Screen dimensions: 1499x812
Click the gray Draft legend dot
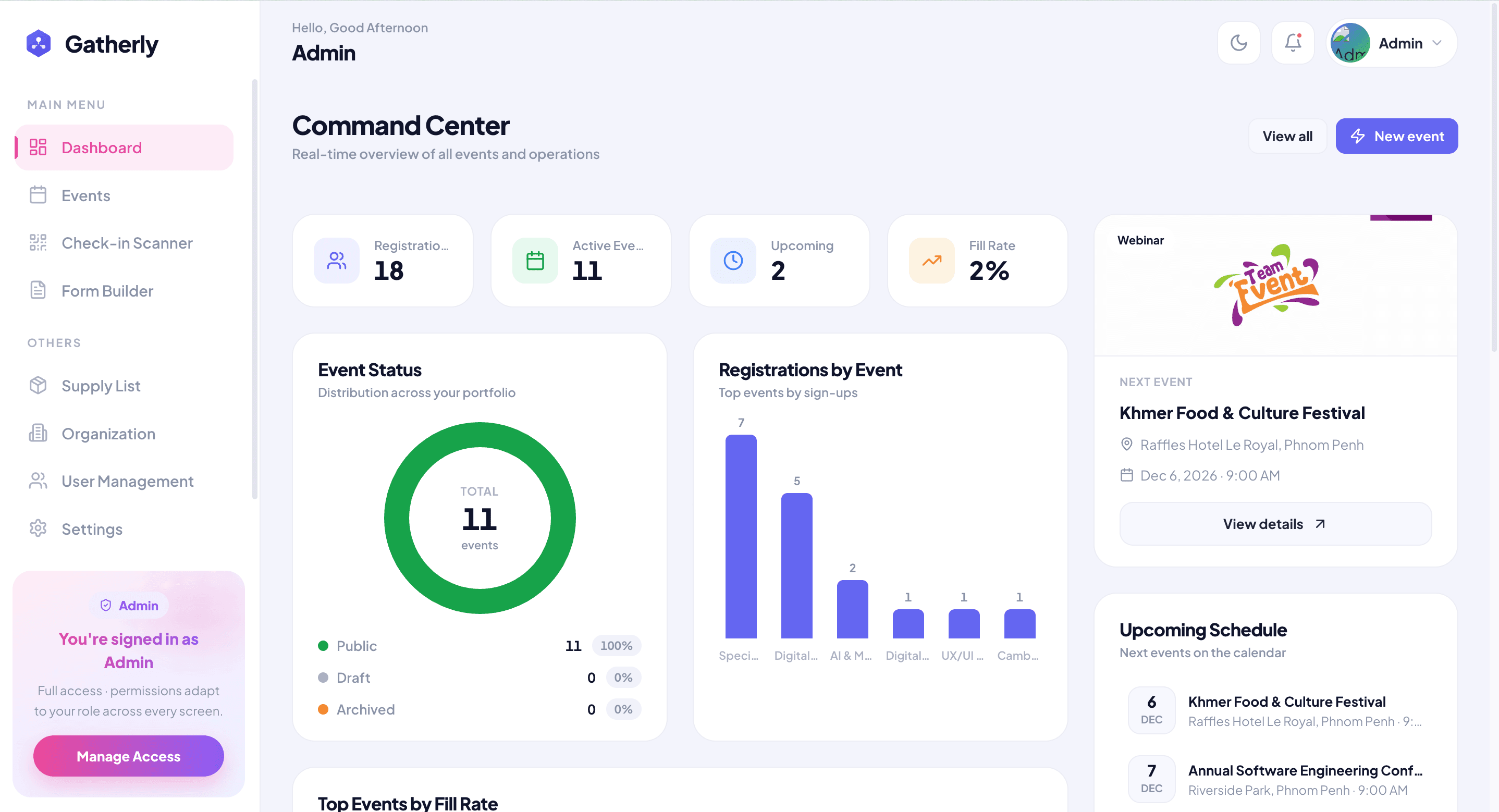point(323,678)
